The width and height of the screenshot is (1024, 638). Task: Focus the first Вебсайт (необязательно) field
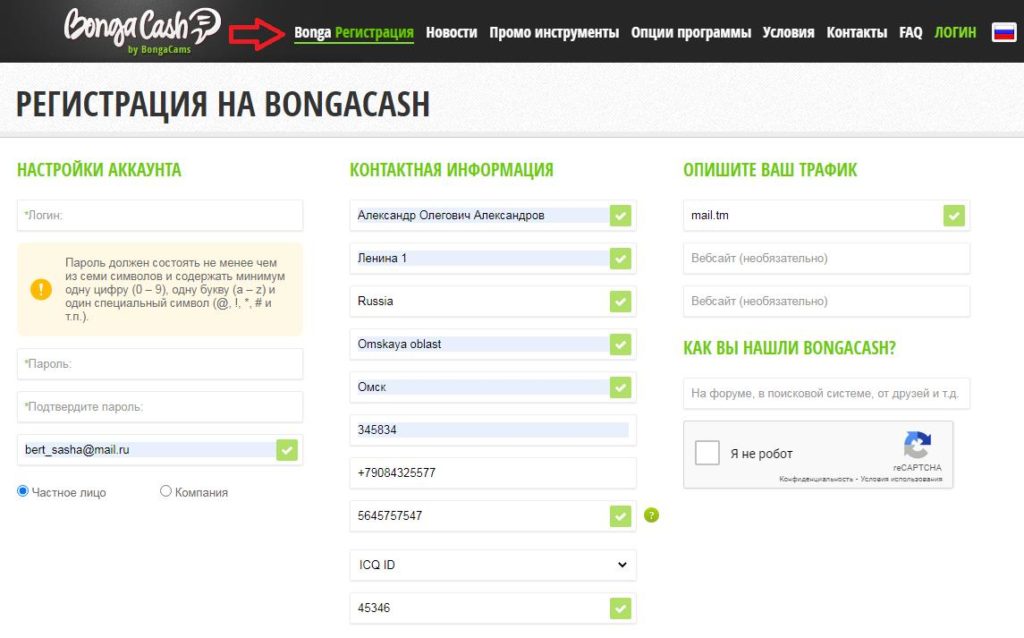tap(827, 259)
